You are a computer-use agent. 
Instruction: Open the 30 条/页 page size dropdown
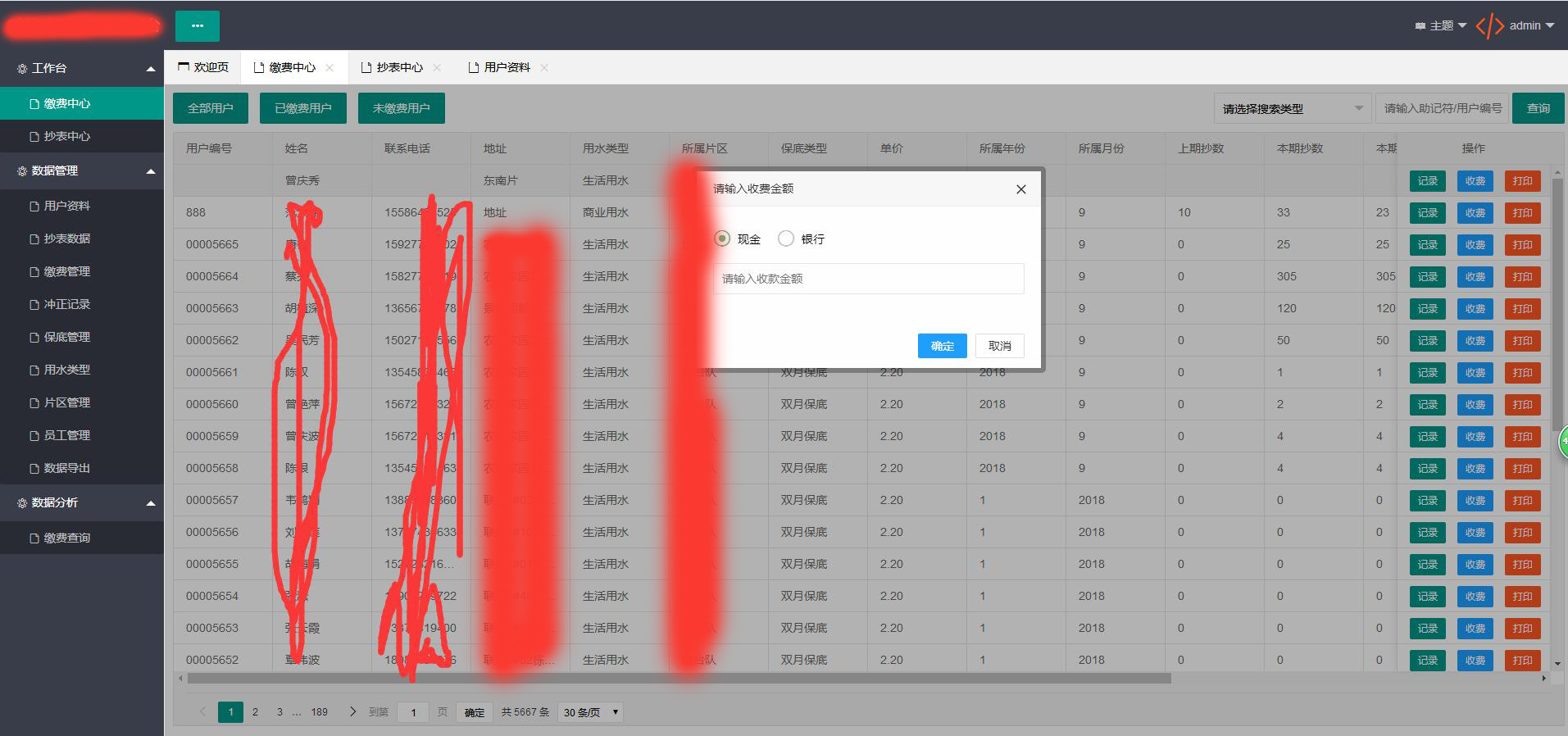click(x=590, y=712)
